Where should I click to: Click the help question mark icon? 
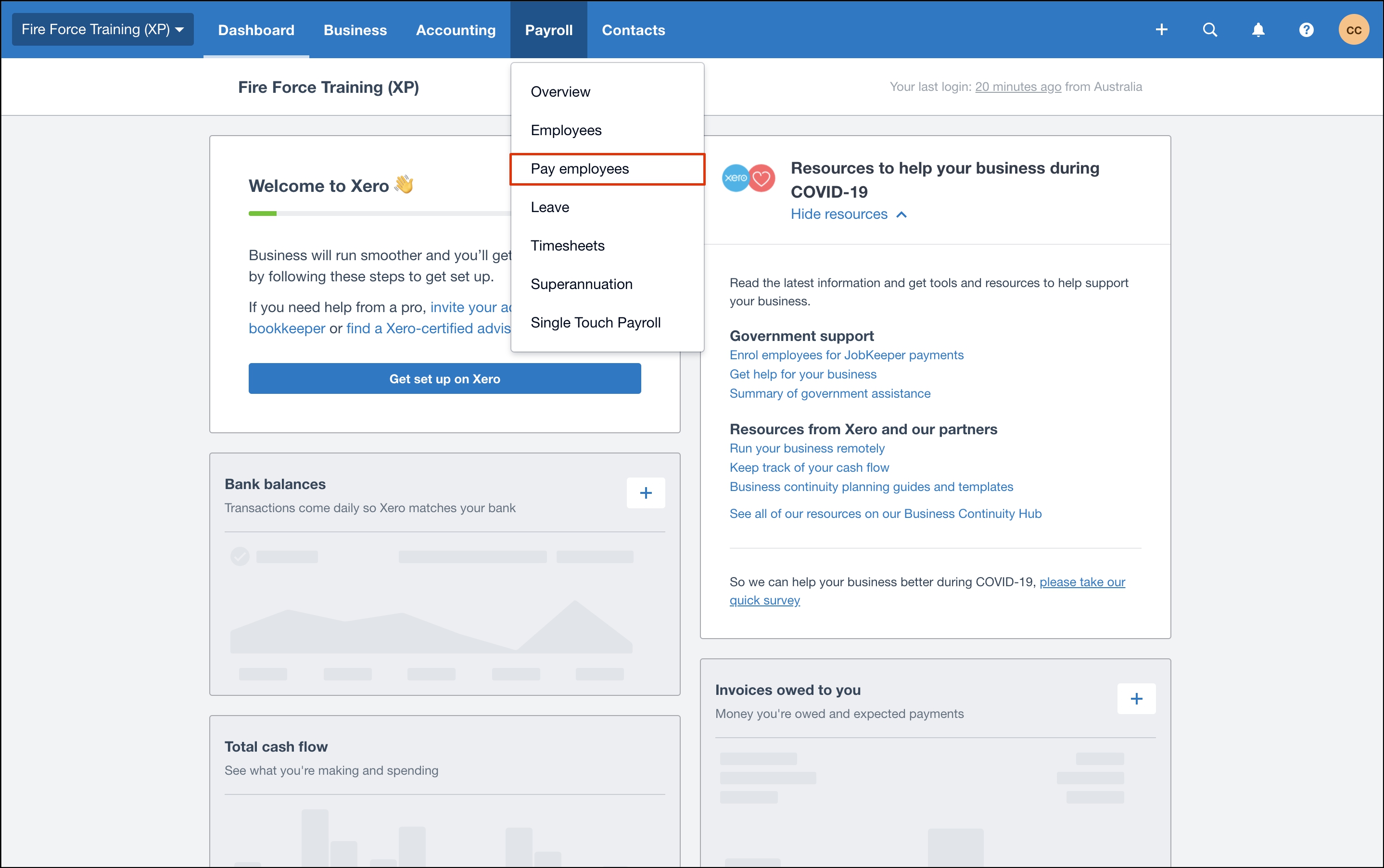[x=1306, y=30]
